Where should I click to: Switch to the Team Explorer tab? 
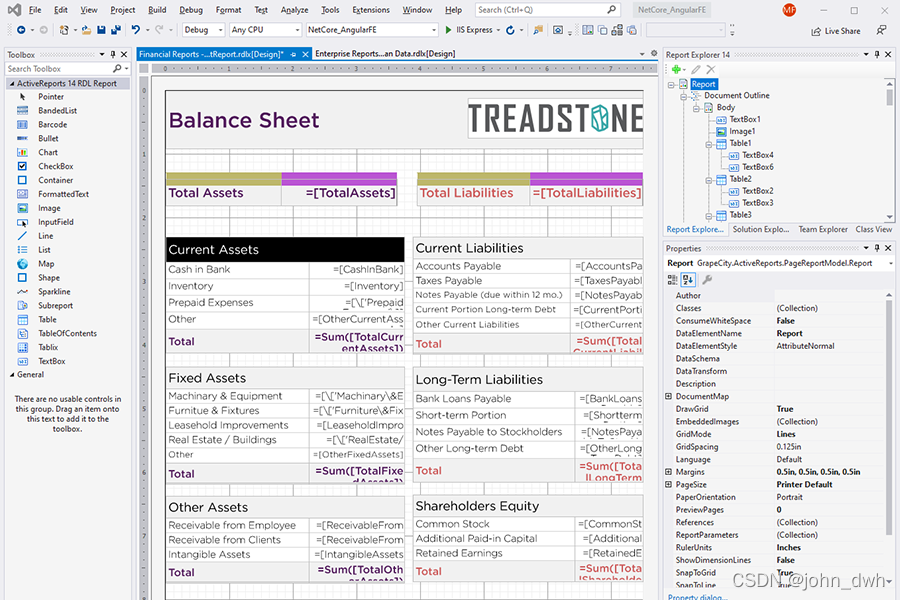point(823,229)
